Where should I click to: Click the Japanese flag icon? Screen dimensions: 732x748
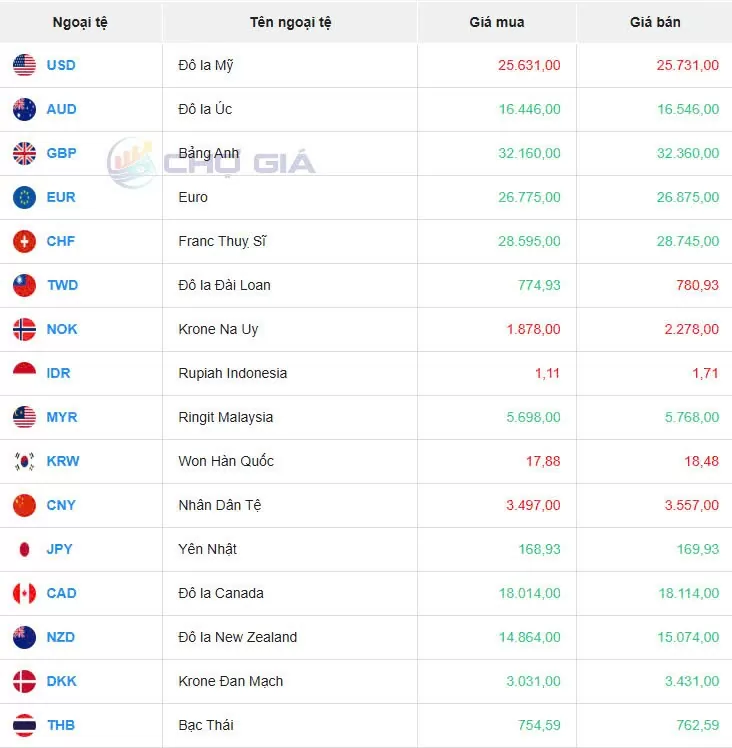[25, 550]
